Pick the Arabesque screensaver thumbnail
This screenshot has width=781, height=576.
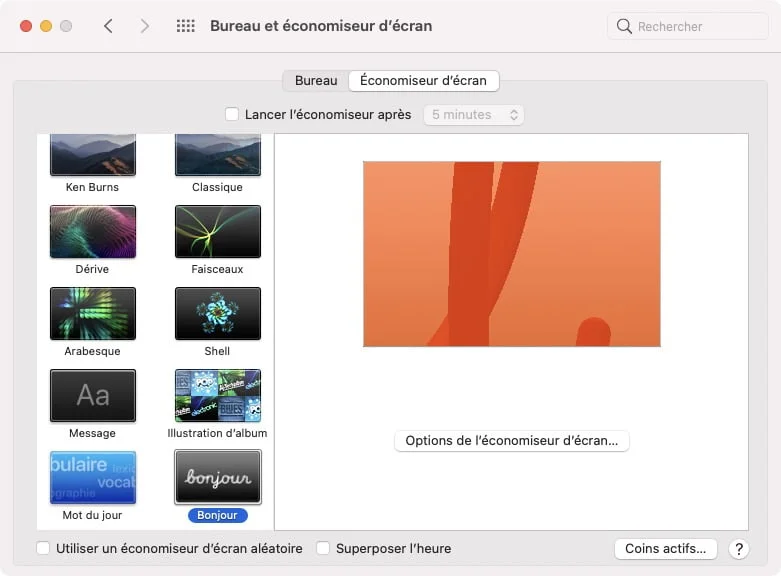(93, 313)
